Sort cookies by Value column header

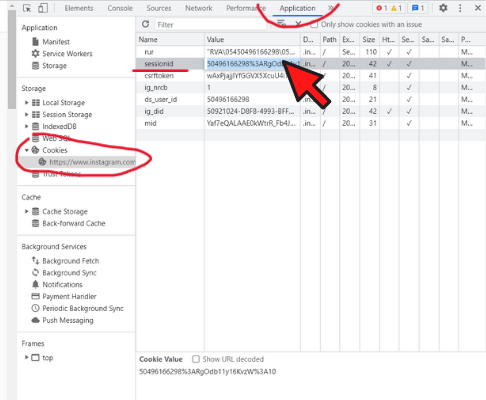pos(252,39)
